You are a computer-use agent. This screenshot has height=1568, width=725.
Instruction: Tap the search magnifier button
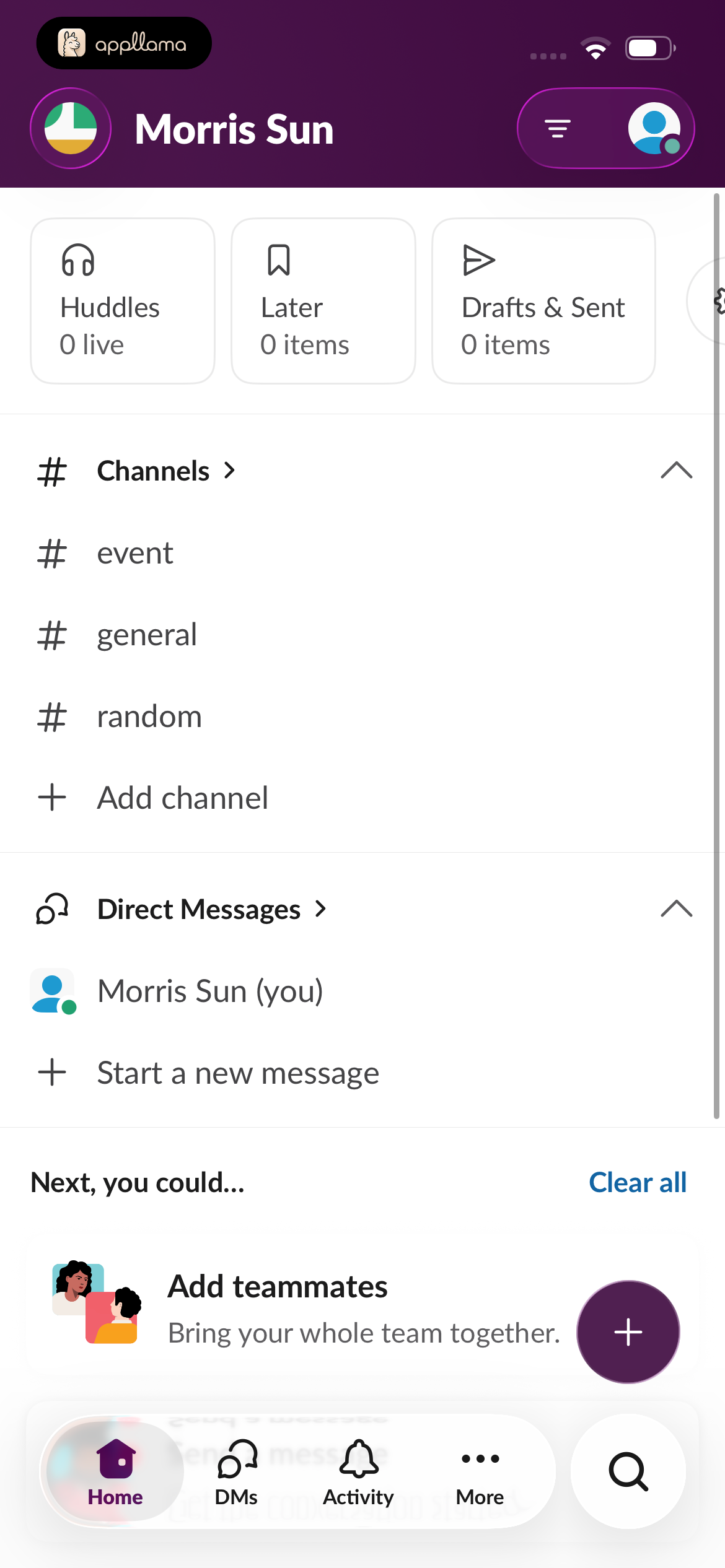[x=628, y=1471]
